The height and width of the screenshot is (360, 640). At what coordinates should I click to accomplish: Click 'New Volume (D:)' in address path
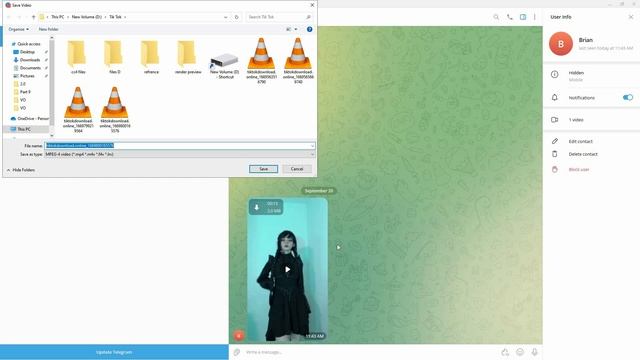click(87, 17)
